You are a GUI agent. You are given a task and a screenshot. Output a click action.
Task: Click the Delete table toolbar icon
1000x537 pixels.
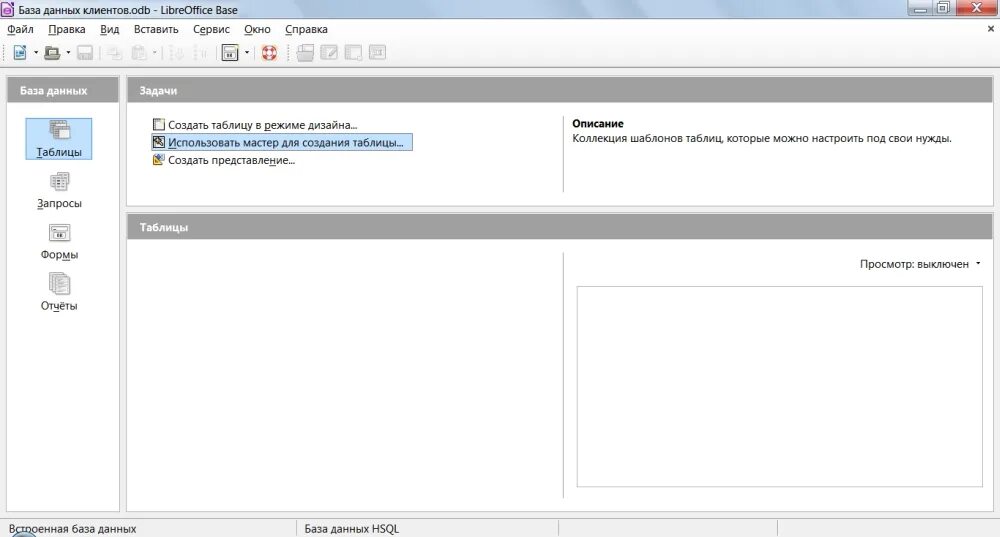point(353,53)
